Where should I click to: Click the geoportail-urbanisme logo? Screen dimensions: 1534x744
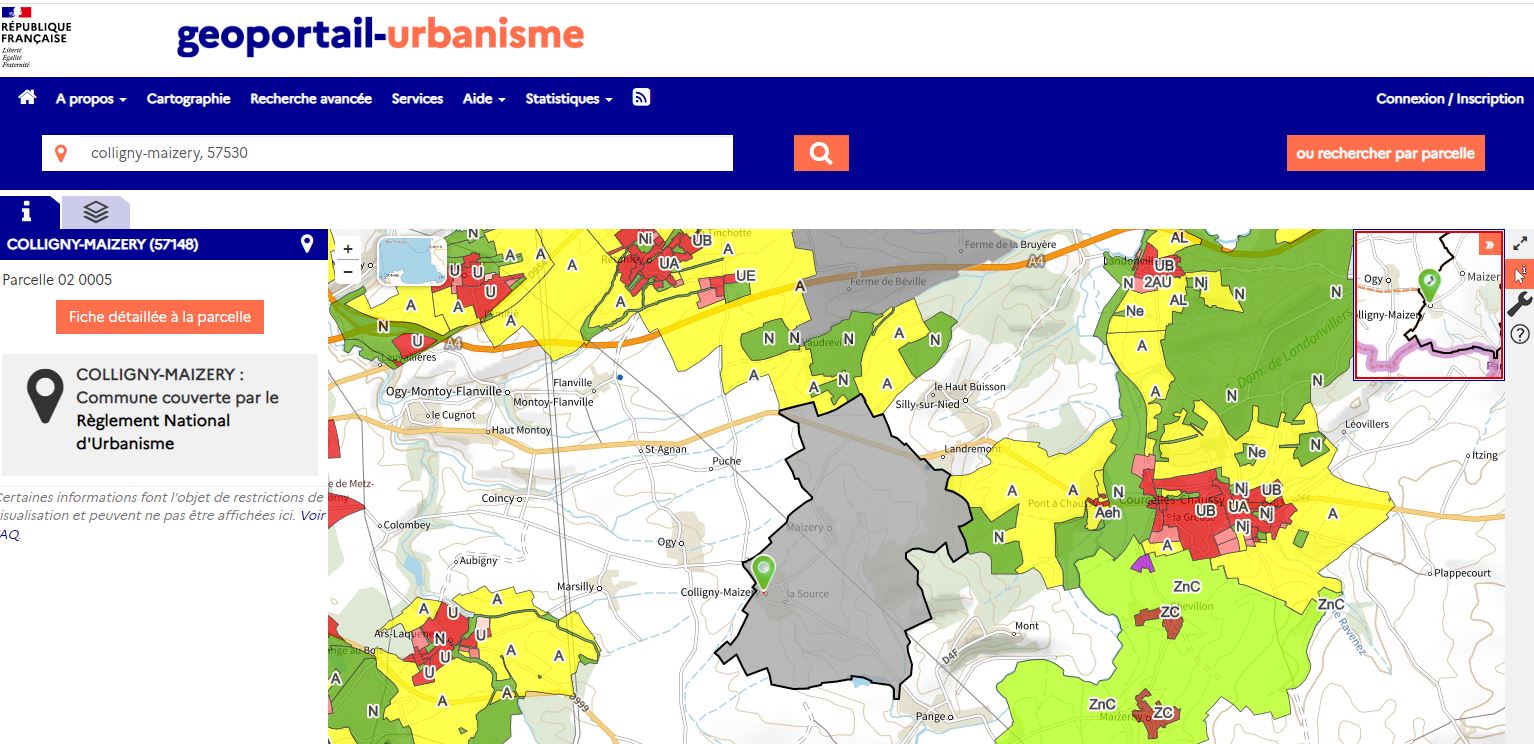(x=380, y=36)
